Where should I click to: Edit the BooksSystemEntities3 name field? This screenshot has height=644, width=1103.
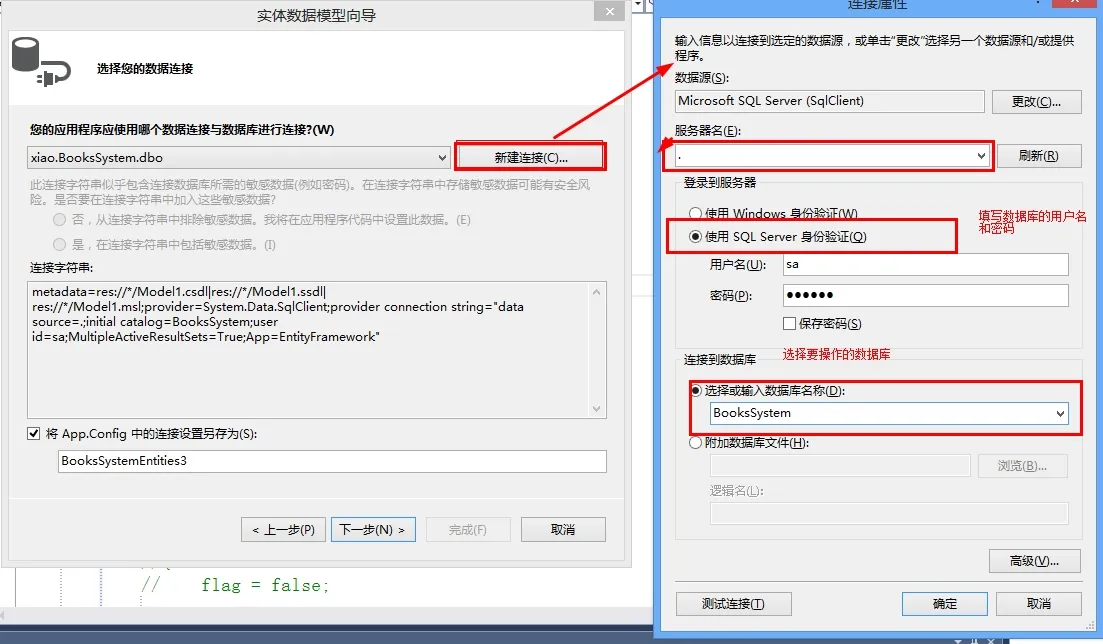(x=332, y=461)
